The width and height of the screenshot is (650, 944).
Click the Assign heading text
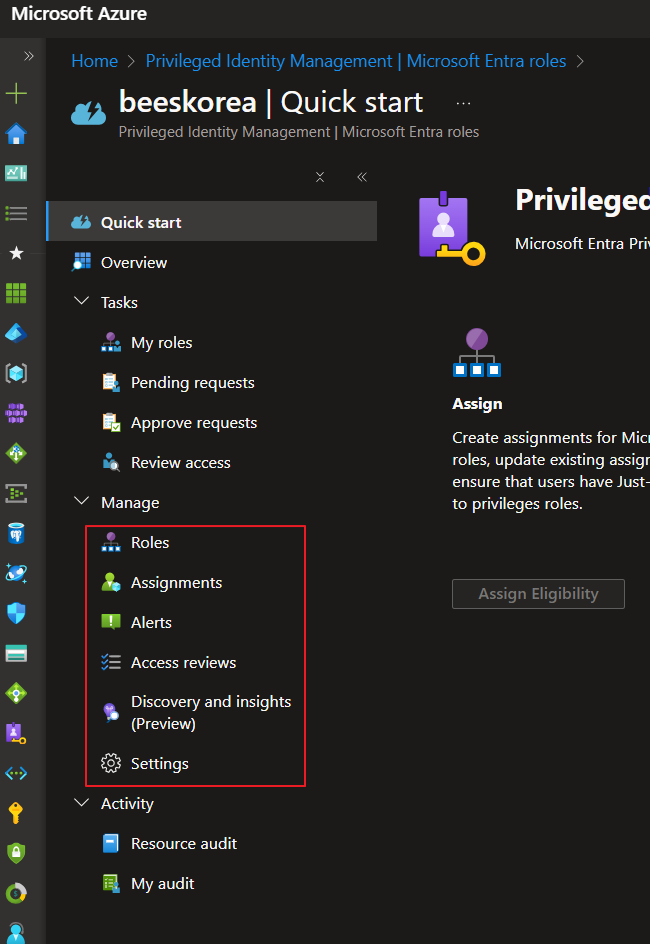[x=477, y=404]
